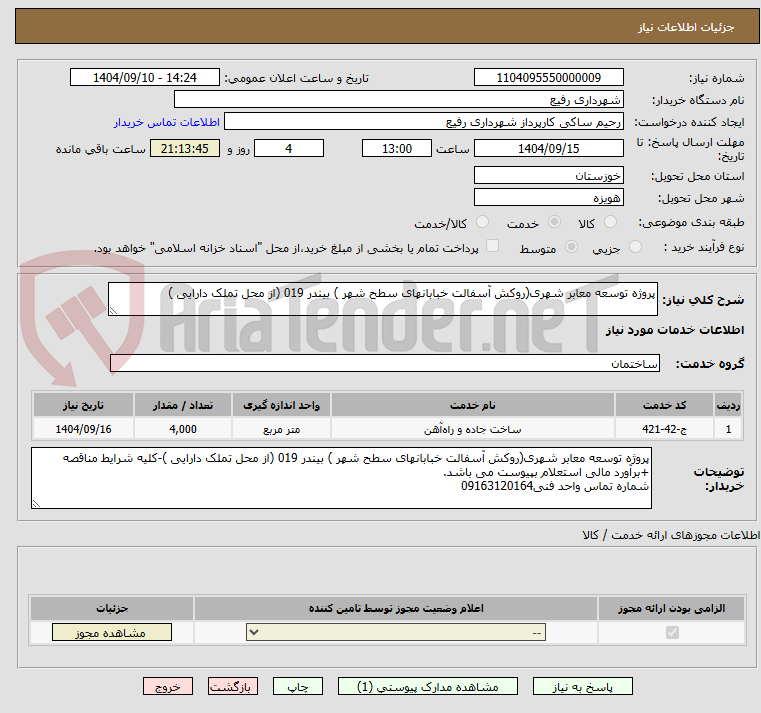Click the شهر محل تحویل field هویزه
The width and height of the screenshot is (761, 713).
pos(548,198)
